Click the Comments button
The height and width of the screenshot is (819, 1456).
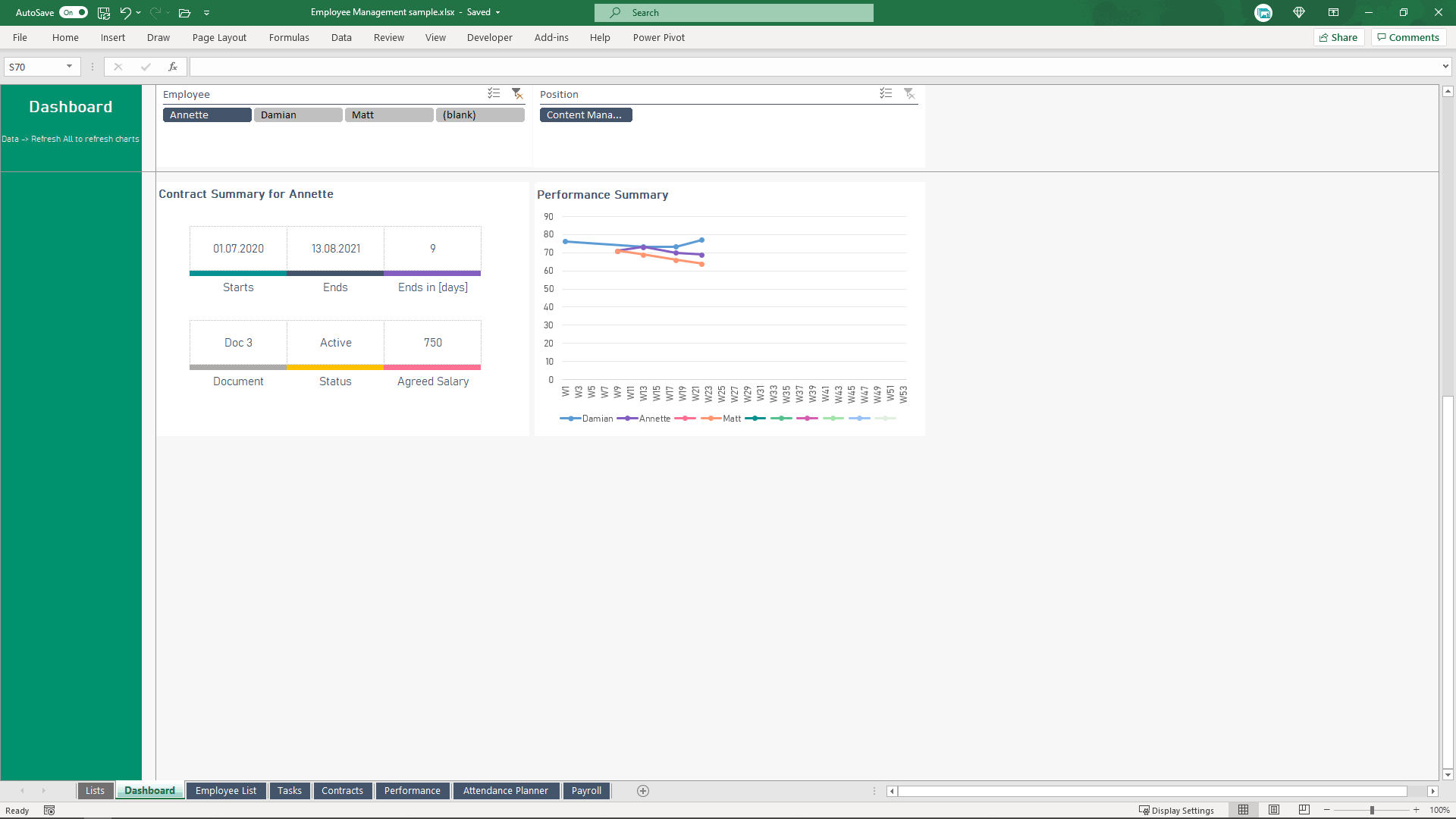[1408, 37]
